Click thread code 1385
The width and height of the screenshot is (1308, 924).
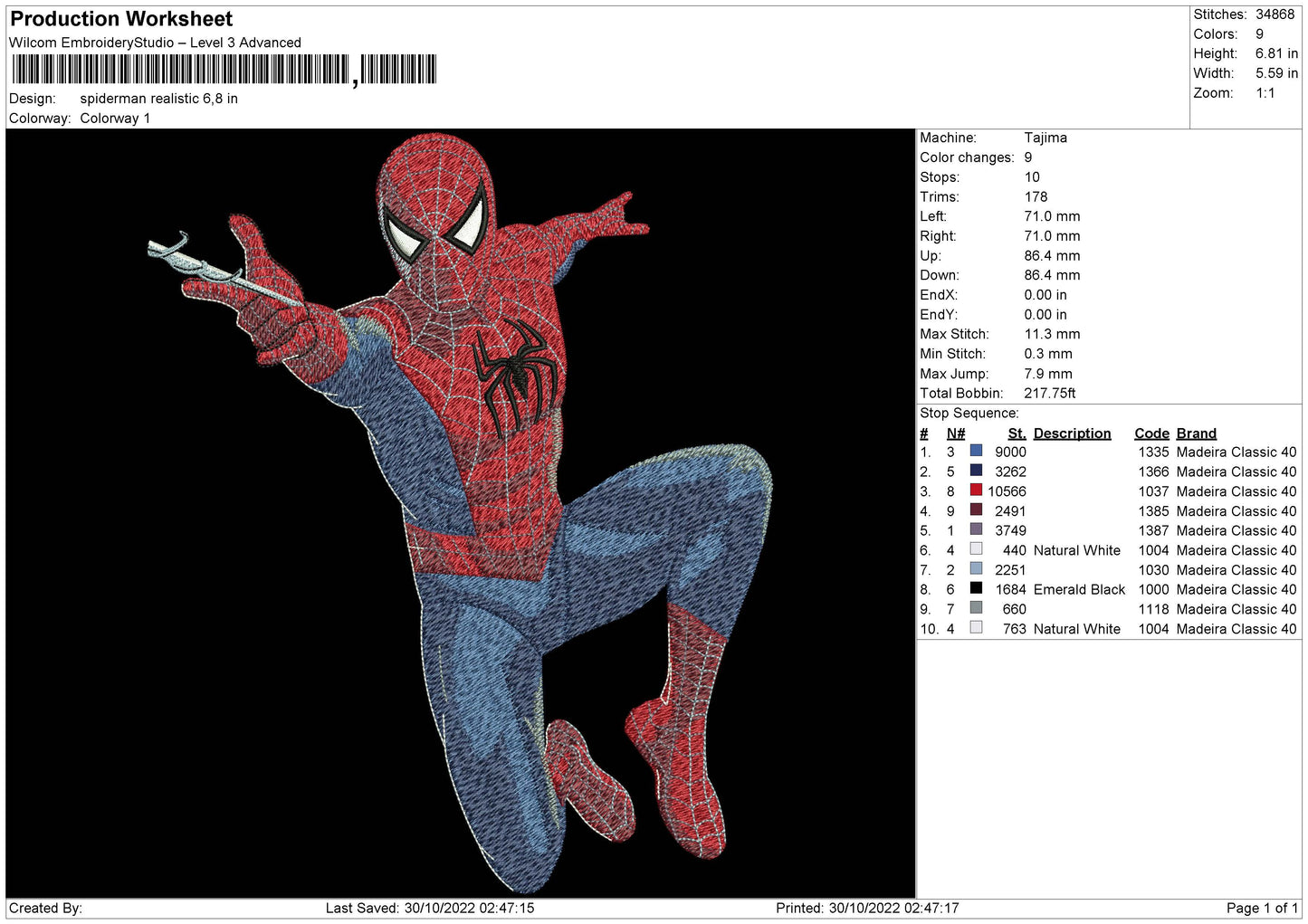coord(1154,511)
